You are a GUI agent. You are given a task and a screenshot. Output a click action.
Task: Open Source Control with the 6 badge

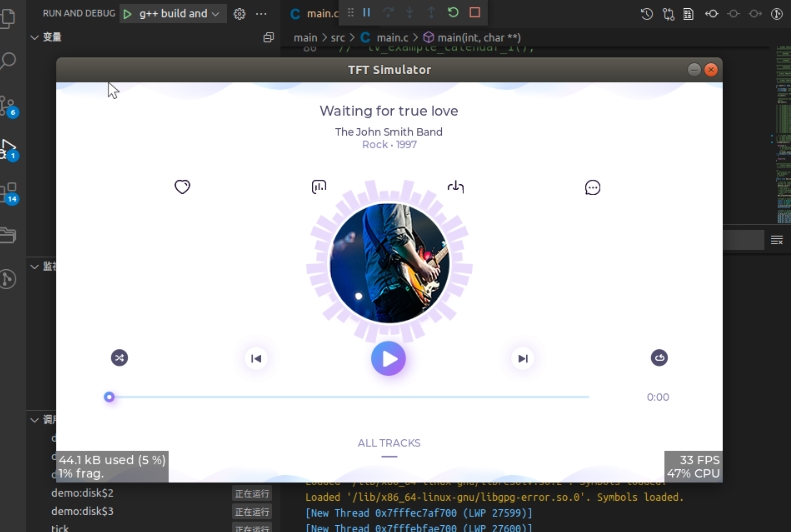coord(9,106)
